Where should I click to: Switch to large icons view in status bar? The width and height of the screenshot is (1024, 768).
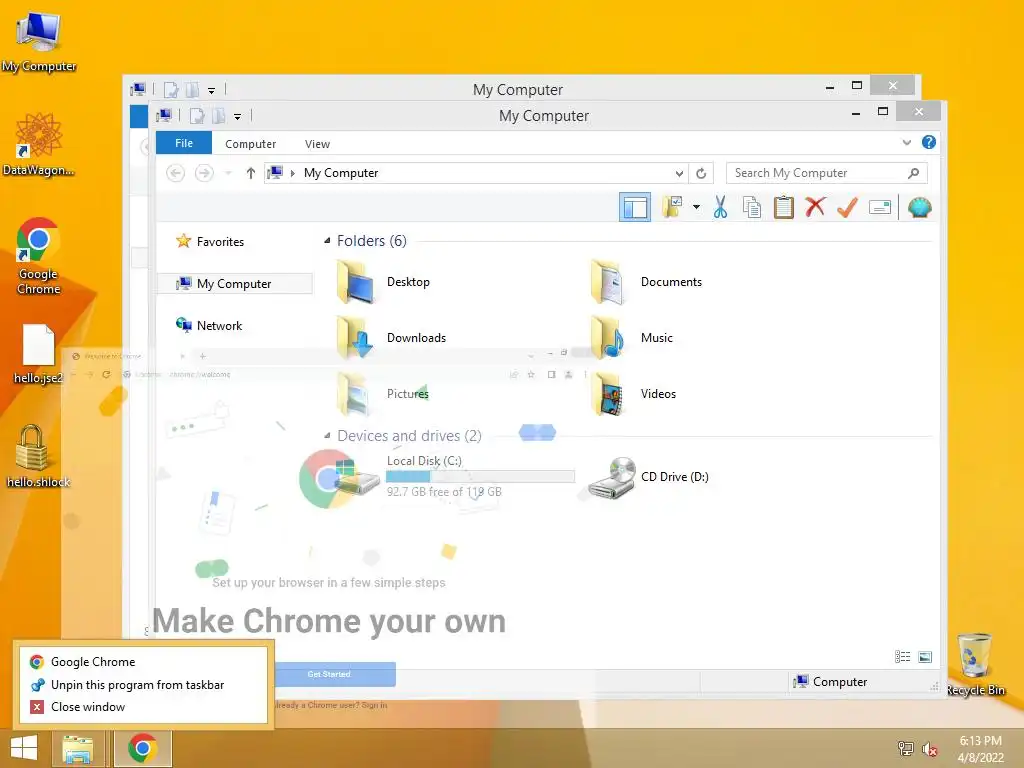point(925,657)
